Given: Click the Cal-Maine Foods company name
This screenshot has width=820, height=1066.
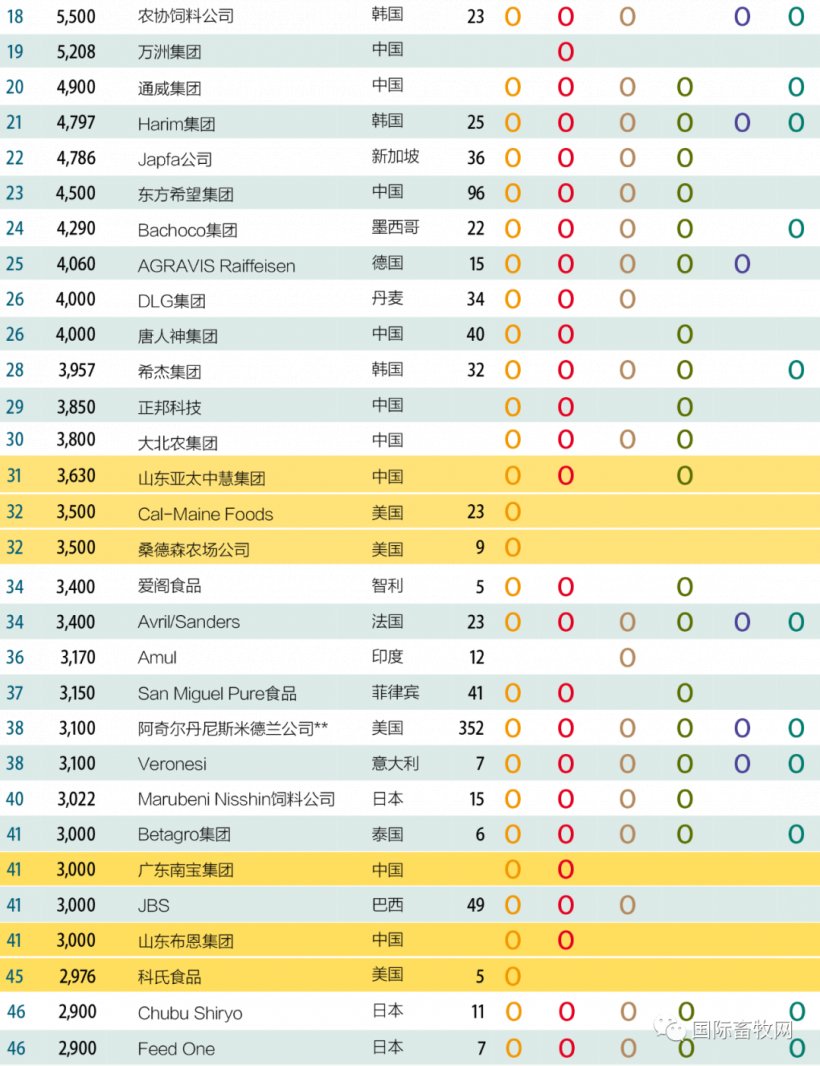Looking at the screenshot, I should tap(205, 514).
